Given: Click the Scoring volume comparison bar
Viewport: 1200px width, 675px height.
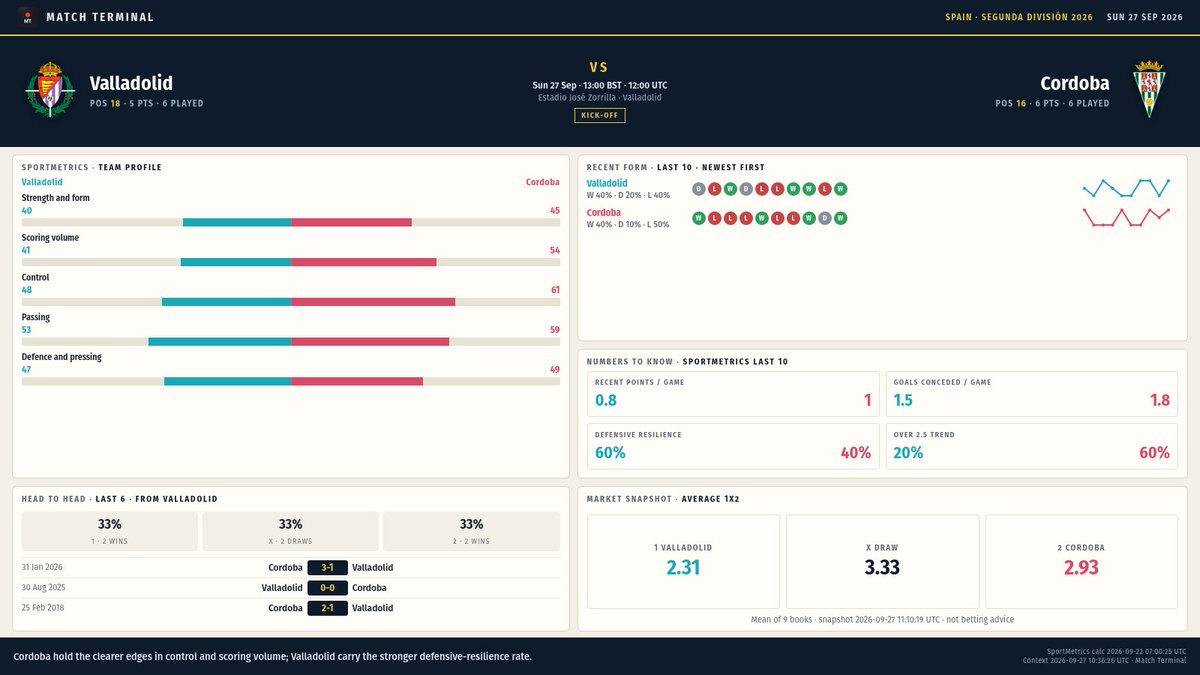Looking at the screenshot, I should coord(291,262).
